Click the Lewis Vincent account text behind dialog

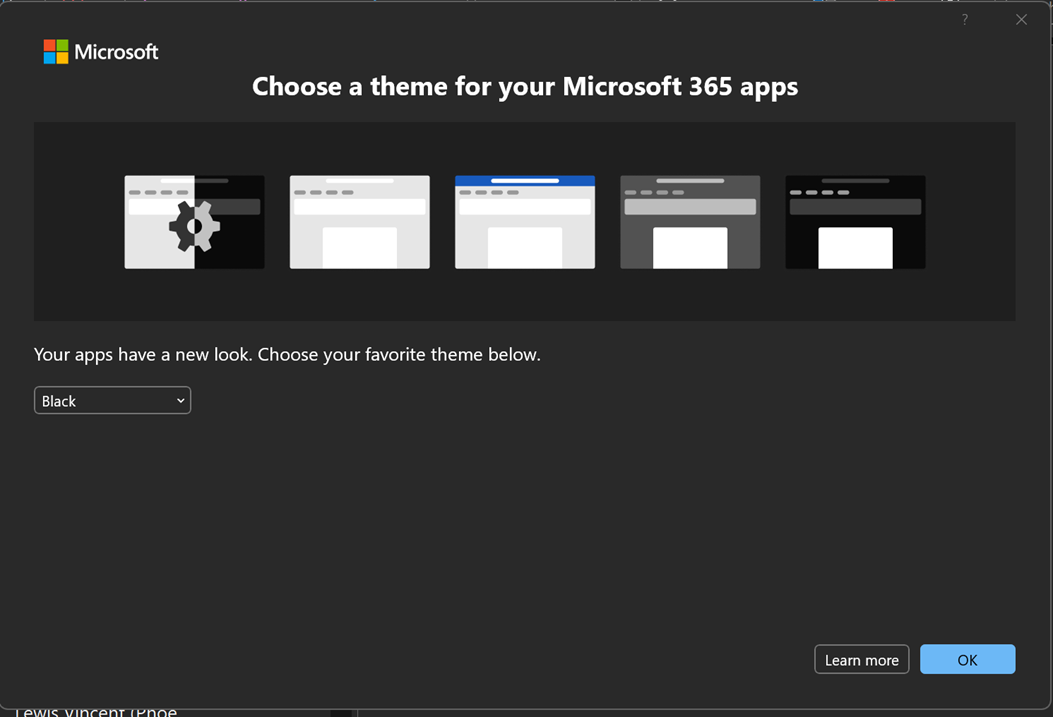(x=96, y=710)
